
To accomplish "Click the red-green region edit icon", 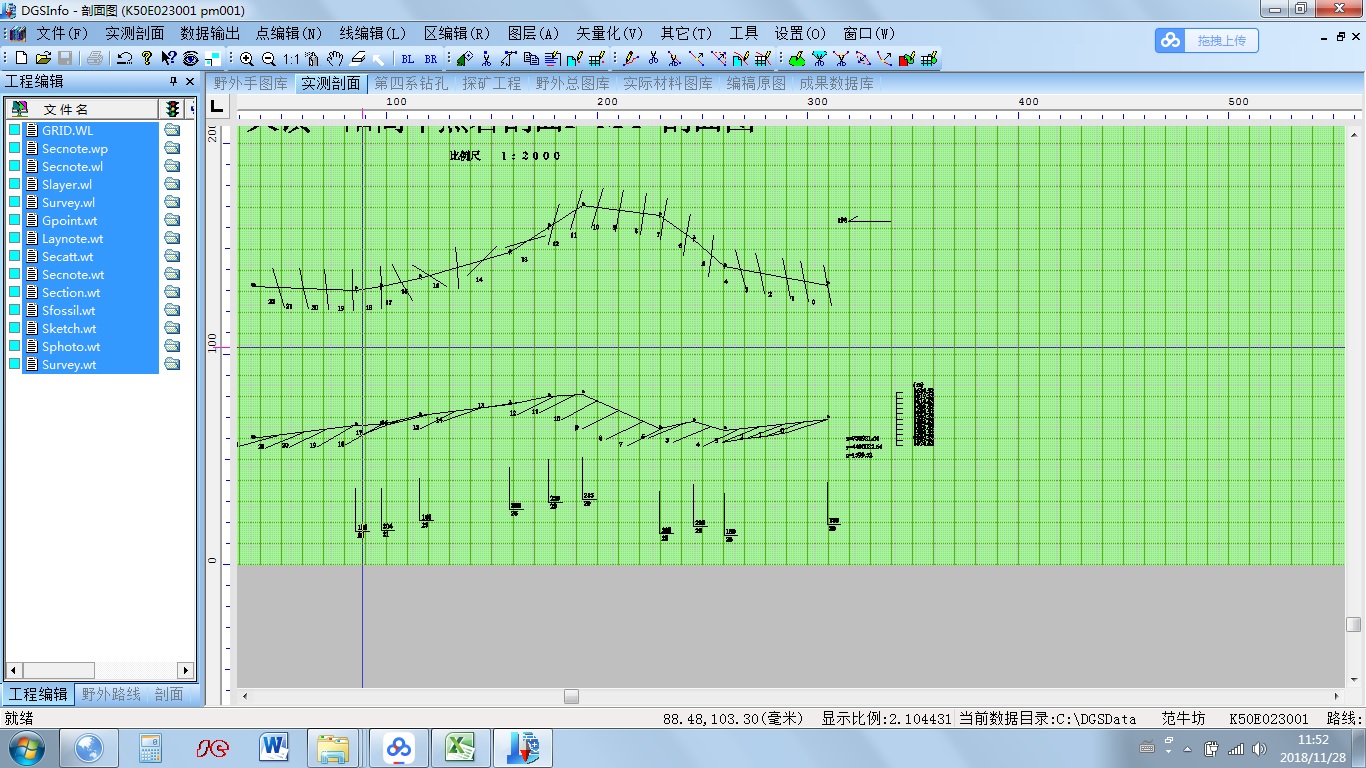I will [908, 58].
